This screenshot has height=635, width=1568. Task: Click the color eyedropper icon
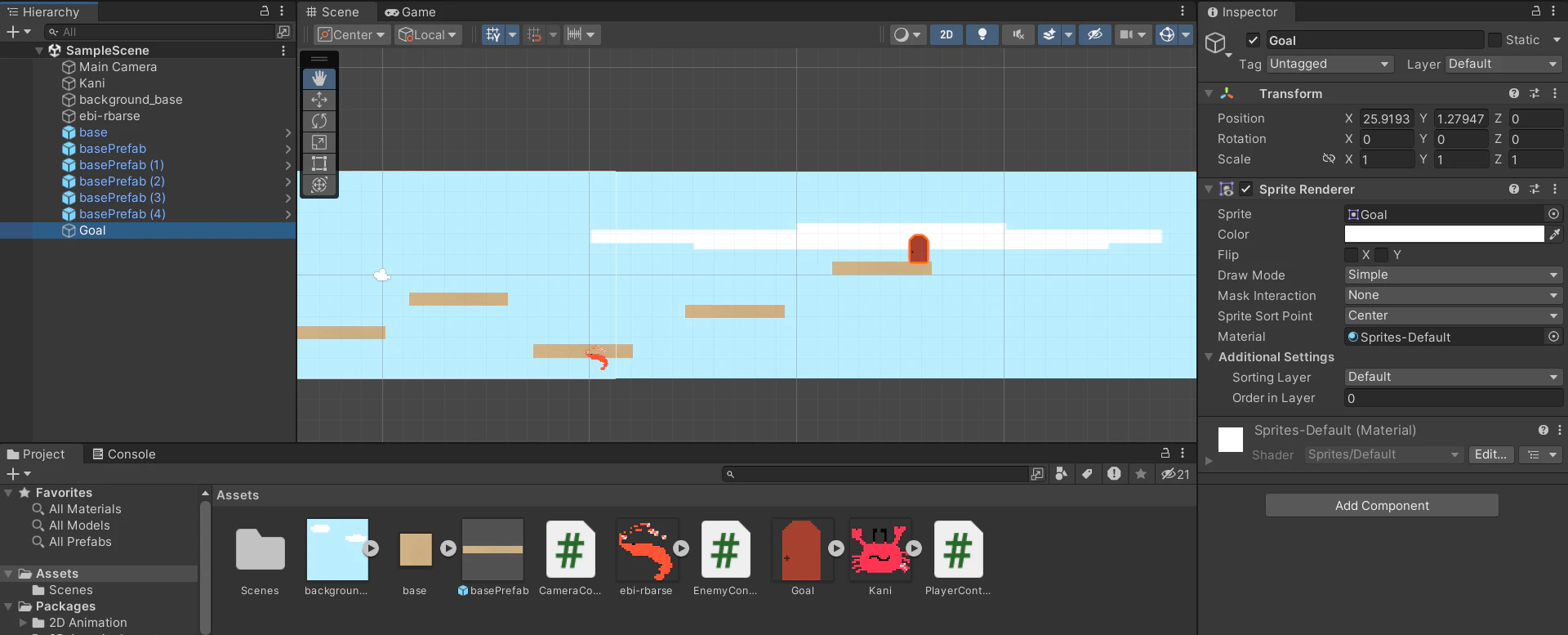[x=1554, y=235]
